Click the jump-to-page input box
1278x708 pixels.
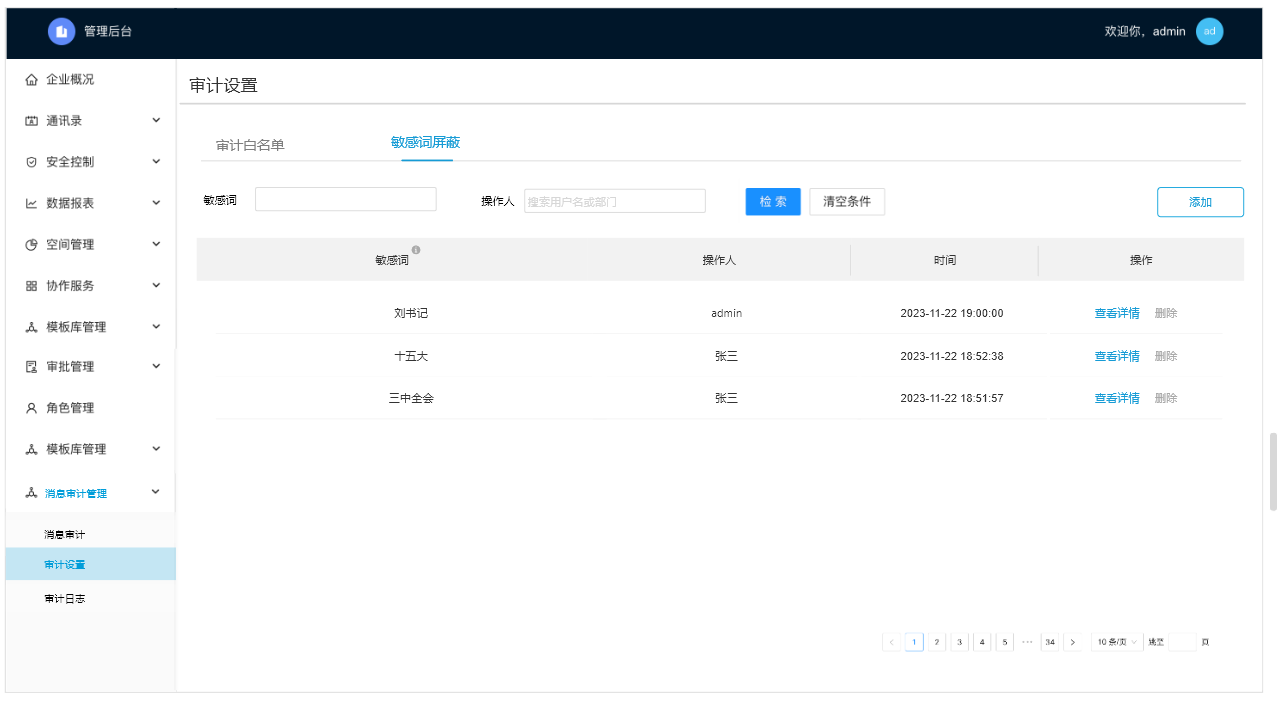1182,642
